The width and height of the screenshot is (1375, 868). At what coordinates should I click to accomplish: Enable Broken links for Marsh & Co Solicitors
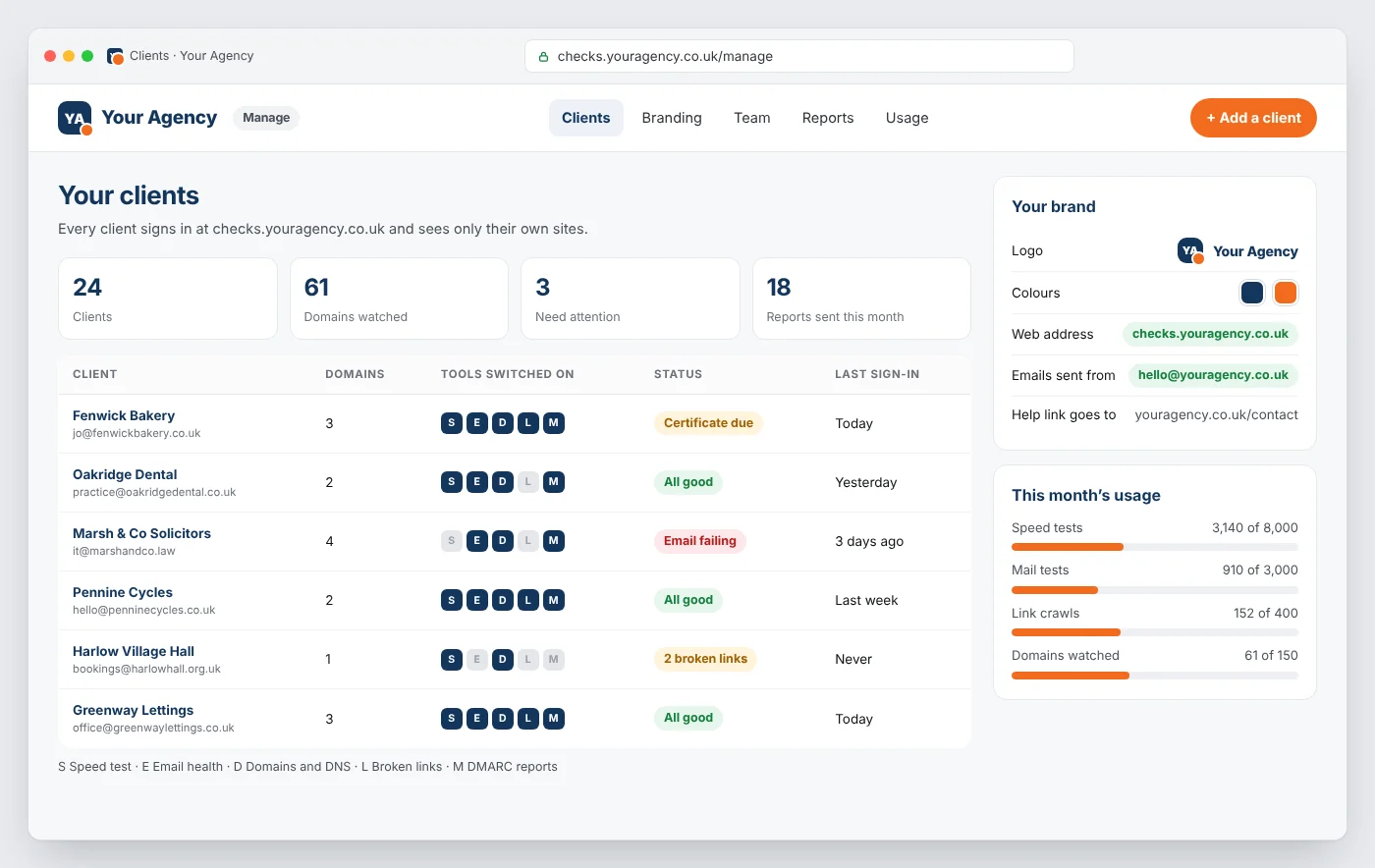(x=528, y=541)
